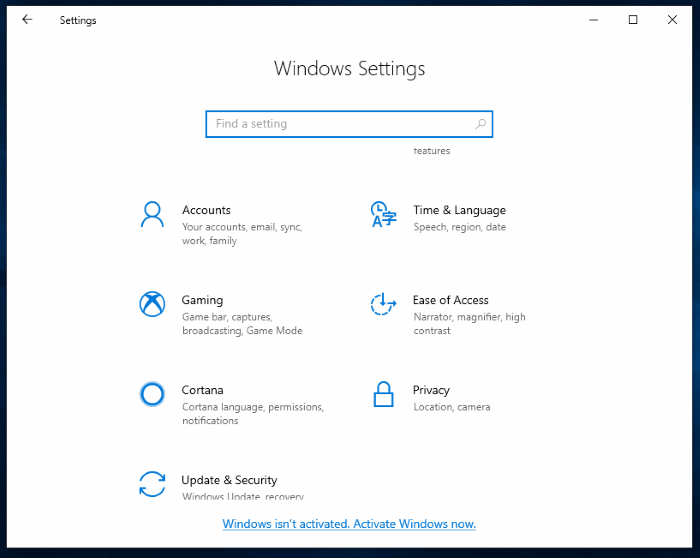700x558 pixels.
Task: Focus the Find a setting search box
Action: click(x=349, y=124)
